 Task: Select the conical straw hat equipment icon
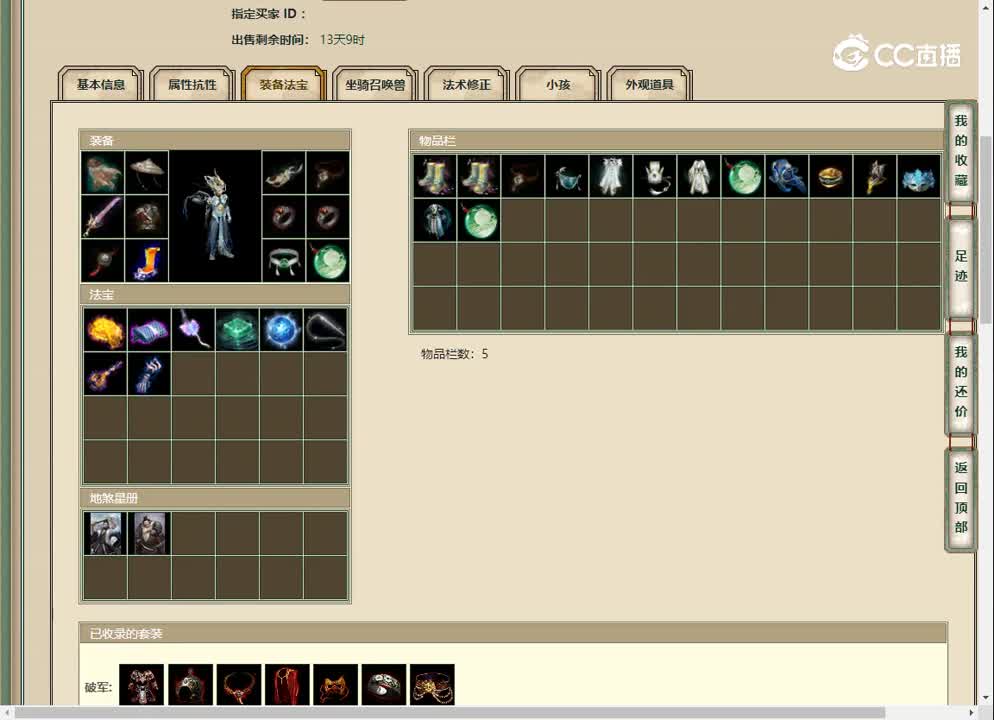147,172
